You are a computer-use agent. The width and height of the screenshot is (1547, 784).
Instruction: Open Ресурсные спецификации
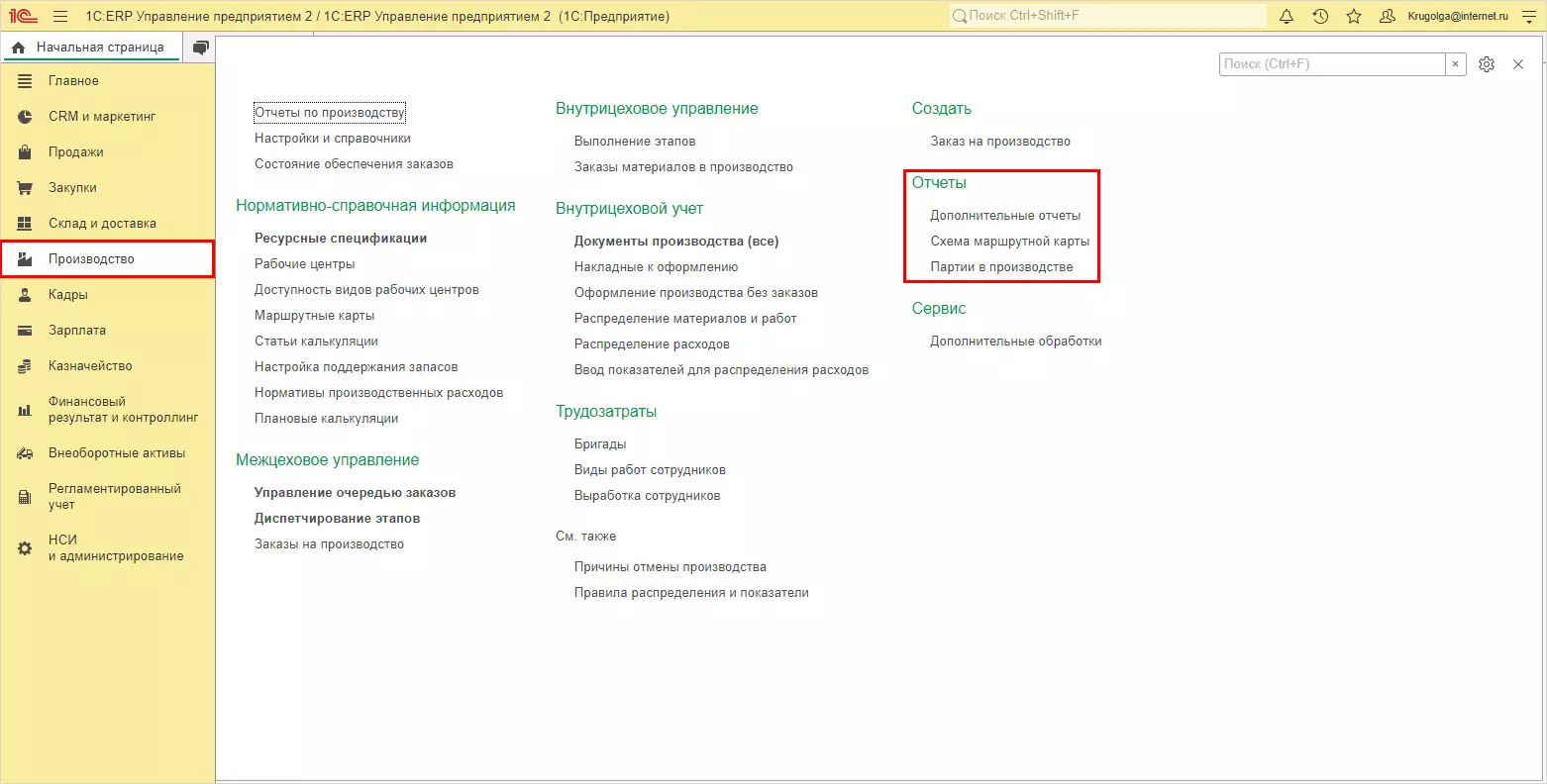point(341,239)
